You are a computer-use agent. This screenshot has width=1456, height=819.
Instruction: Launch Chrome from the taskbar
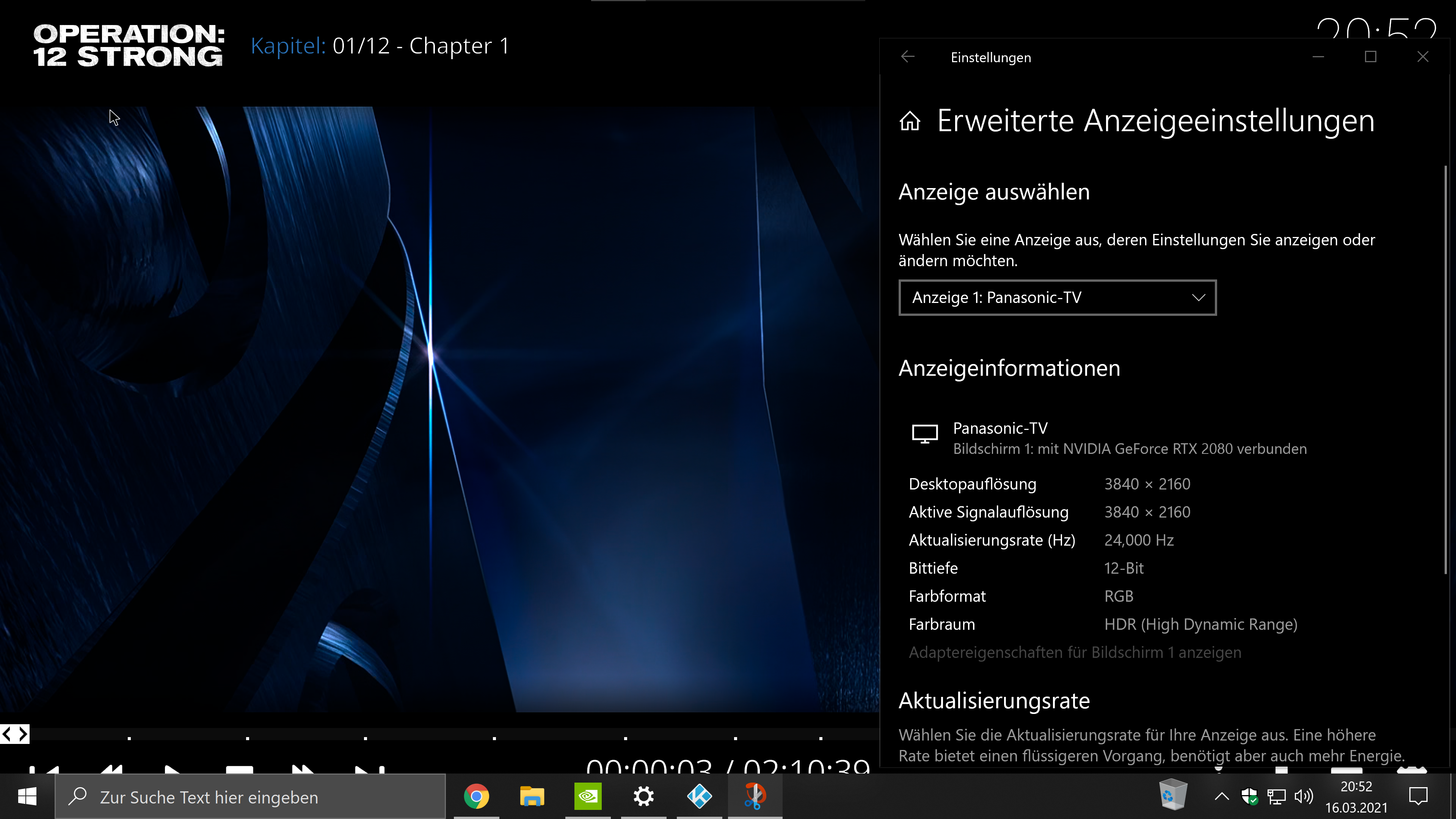(476, 796)
